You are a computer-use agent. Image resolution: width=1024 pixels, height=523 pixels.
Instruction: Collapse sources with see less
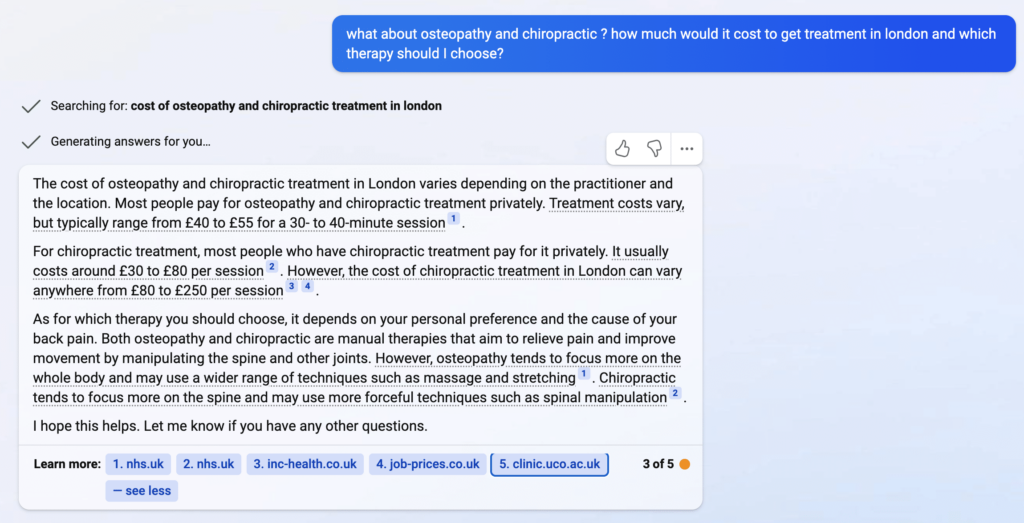[x=142, y=491]
